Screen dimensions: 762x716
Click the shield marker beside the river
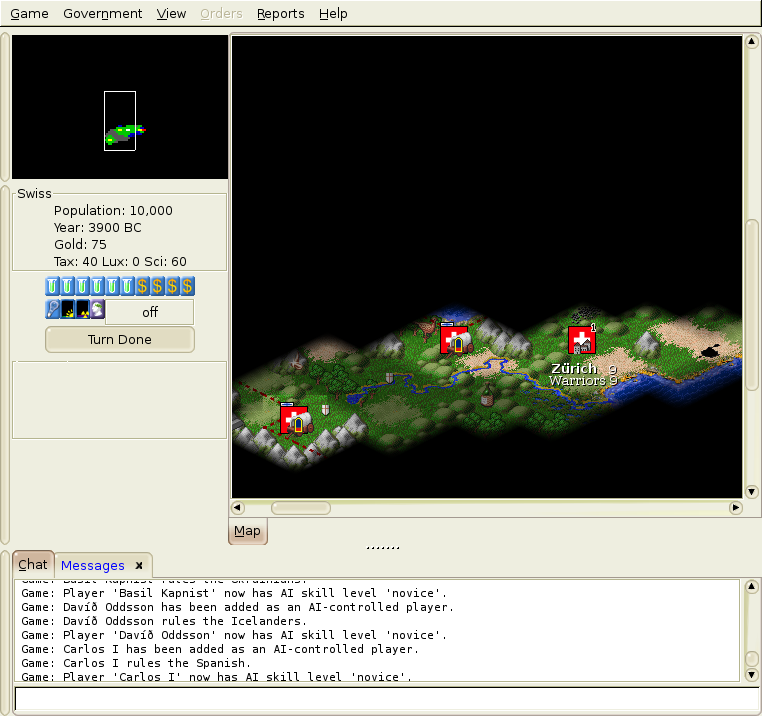click(x=389, y=378)
